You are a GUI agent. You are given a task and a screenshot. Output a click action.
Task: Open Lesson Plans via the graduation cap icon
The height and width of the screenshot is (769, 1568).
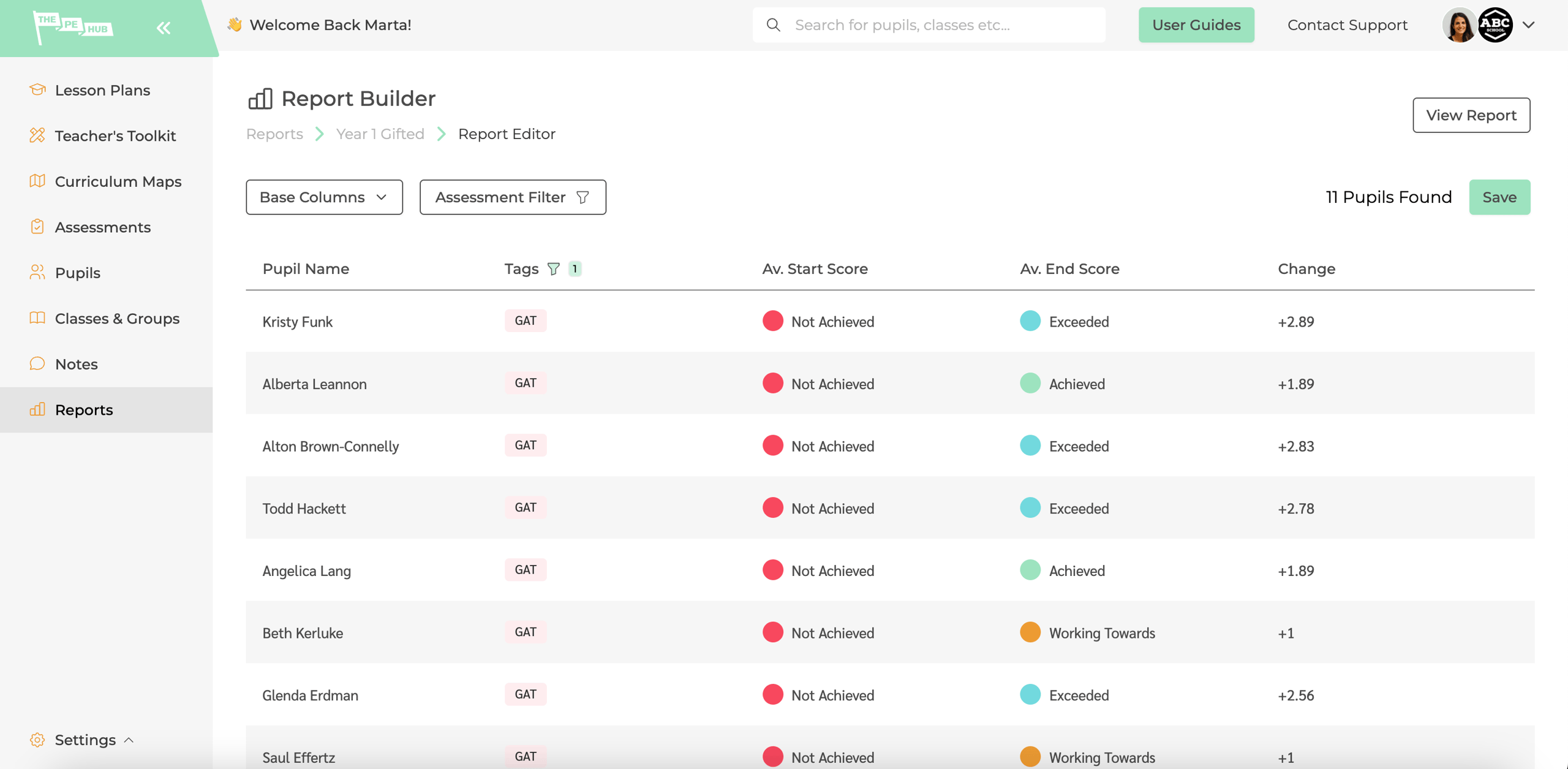point(37,89)
